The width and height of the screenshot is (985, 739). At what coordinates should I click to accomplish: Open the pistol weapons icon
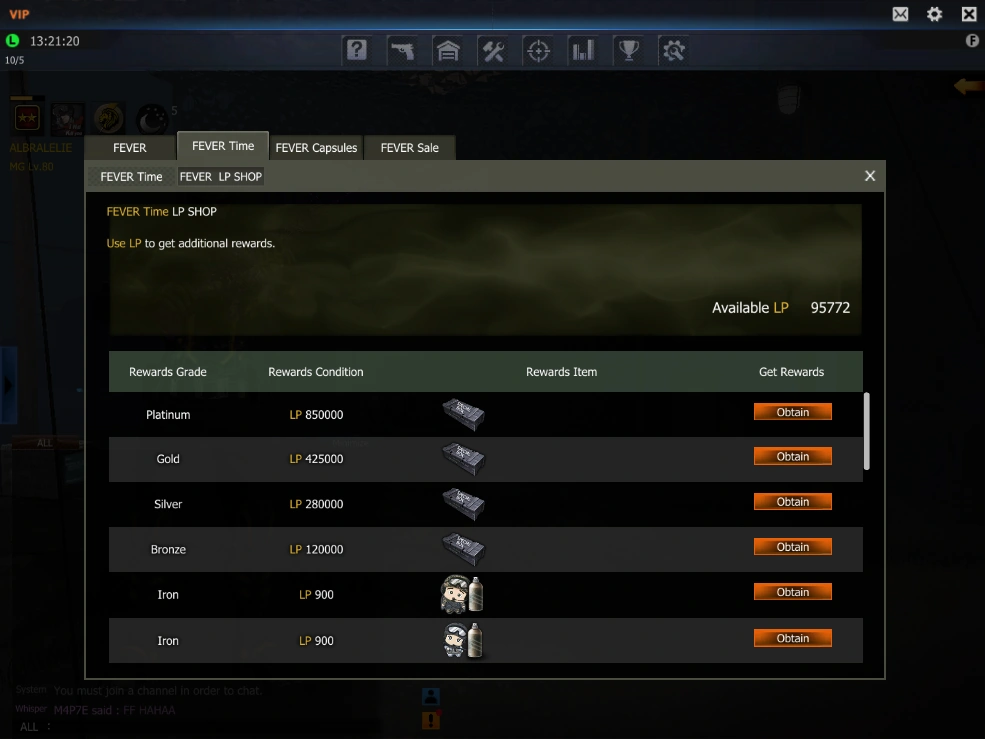(402, 50)
